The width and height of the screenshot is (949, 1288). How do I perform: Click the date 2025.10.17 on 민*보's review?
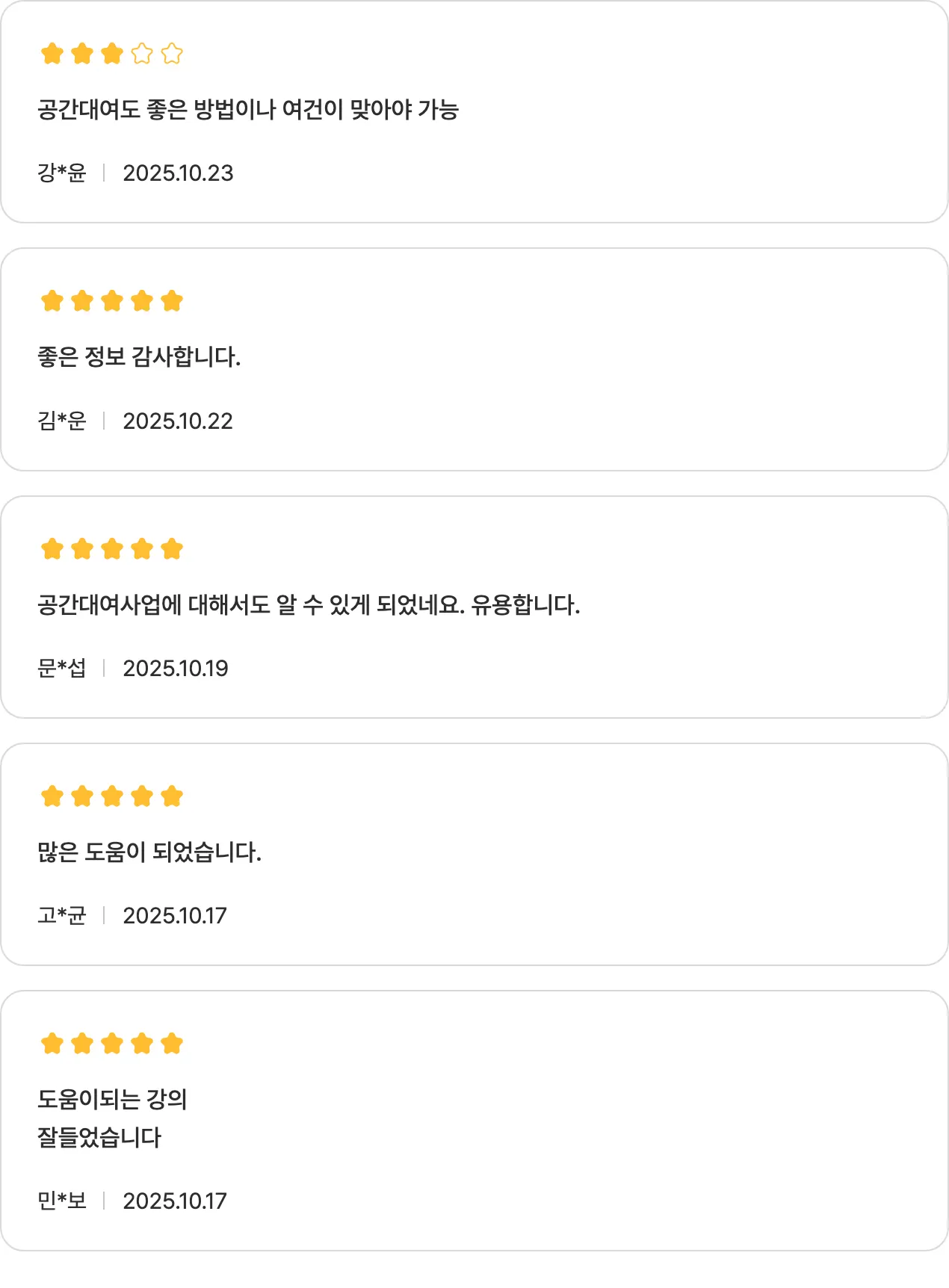coord(175,1201)
